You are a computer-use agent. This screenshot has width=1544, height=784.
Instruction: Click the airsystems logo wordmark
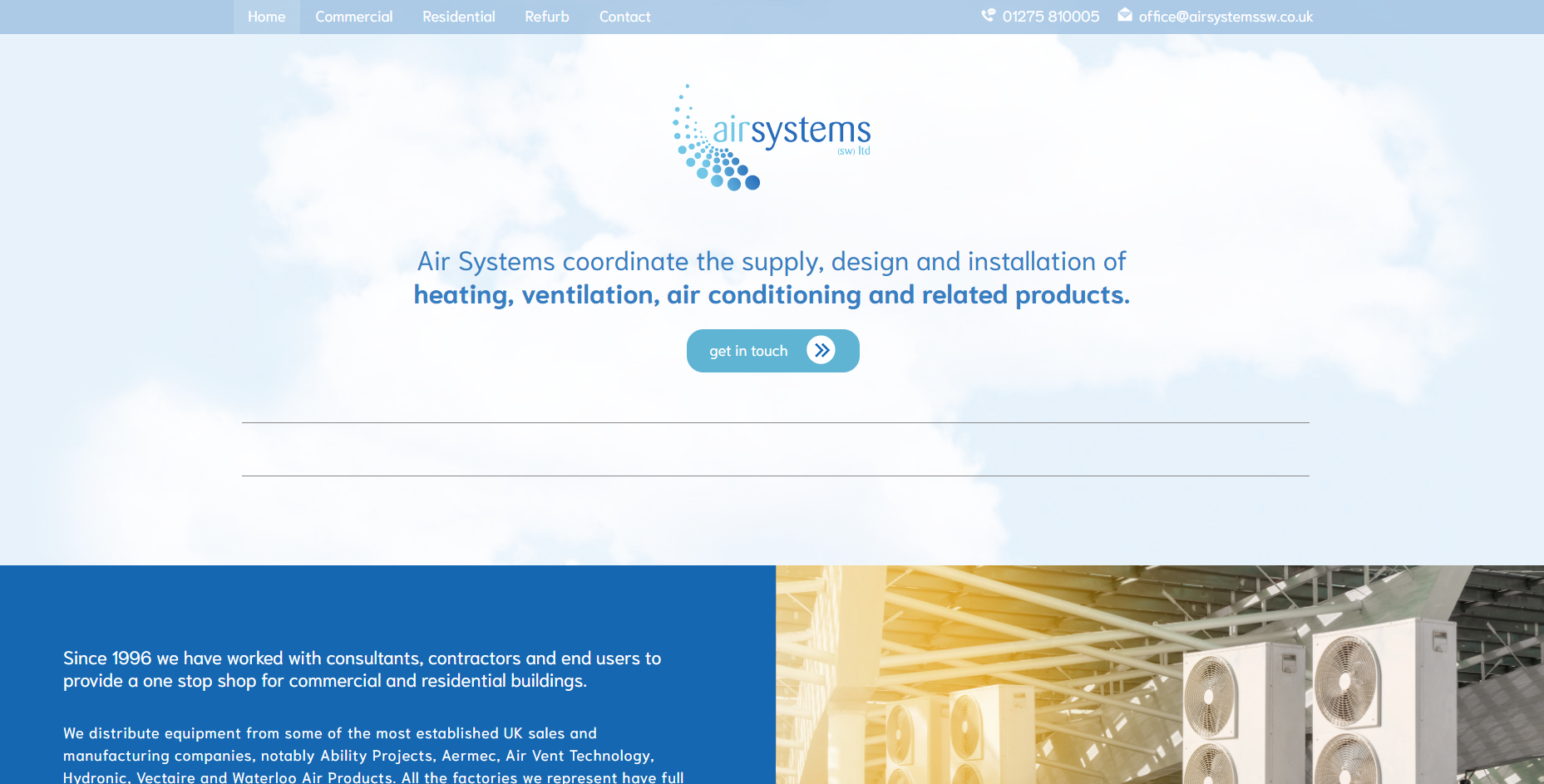point(791,131)
